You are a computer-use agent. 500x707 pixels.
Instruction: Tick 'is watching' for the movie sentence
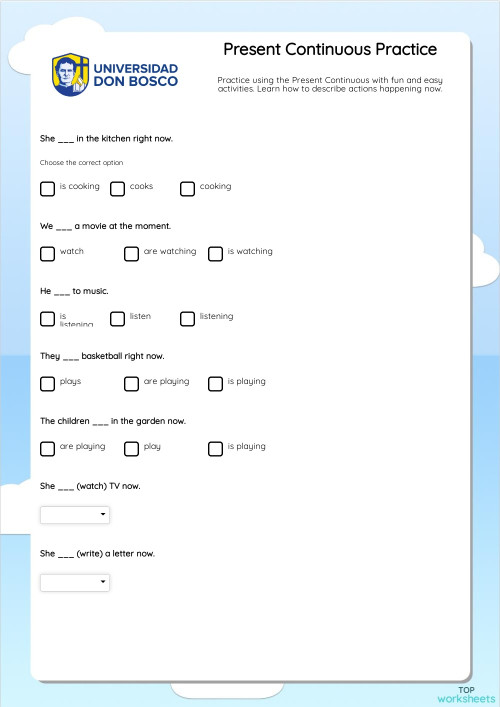[x=215, y=254]
